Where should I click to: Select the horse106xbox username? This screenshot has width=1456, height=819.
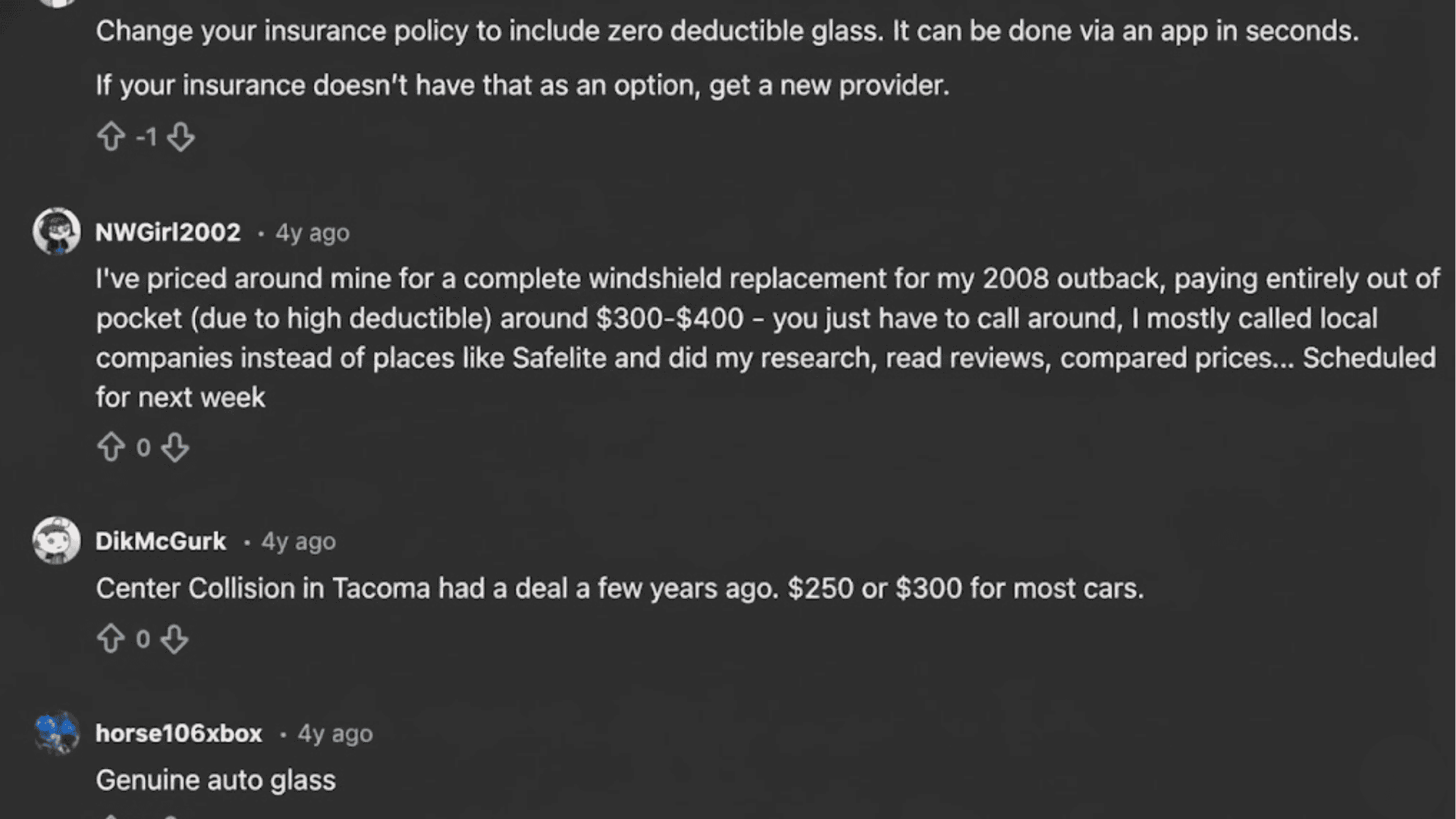(x=179, y=733)
